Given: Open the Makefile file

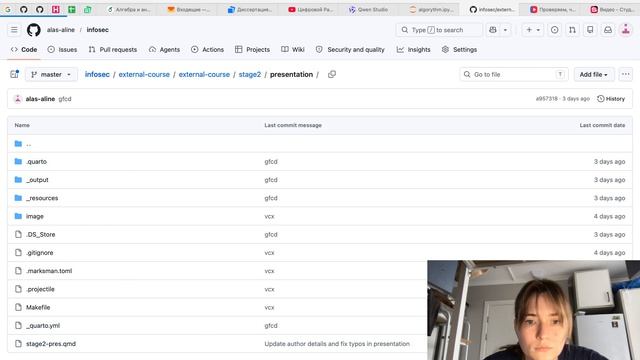Looking at the screenshot, I should coord(38,307).
